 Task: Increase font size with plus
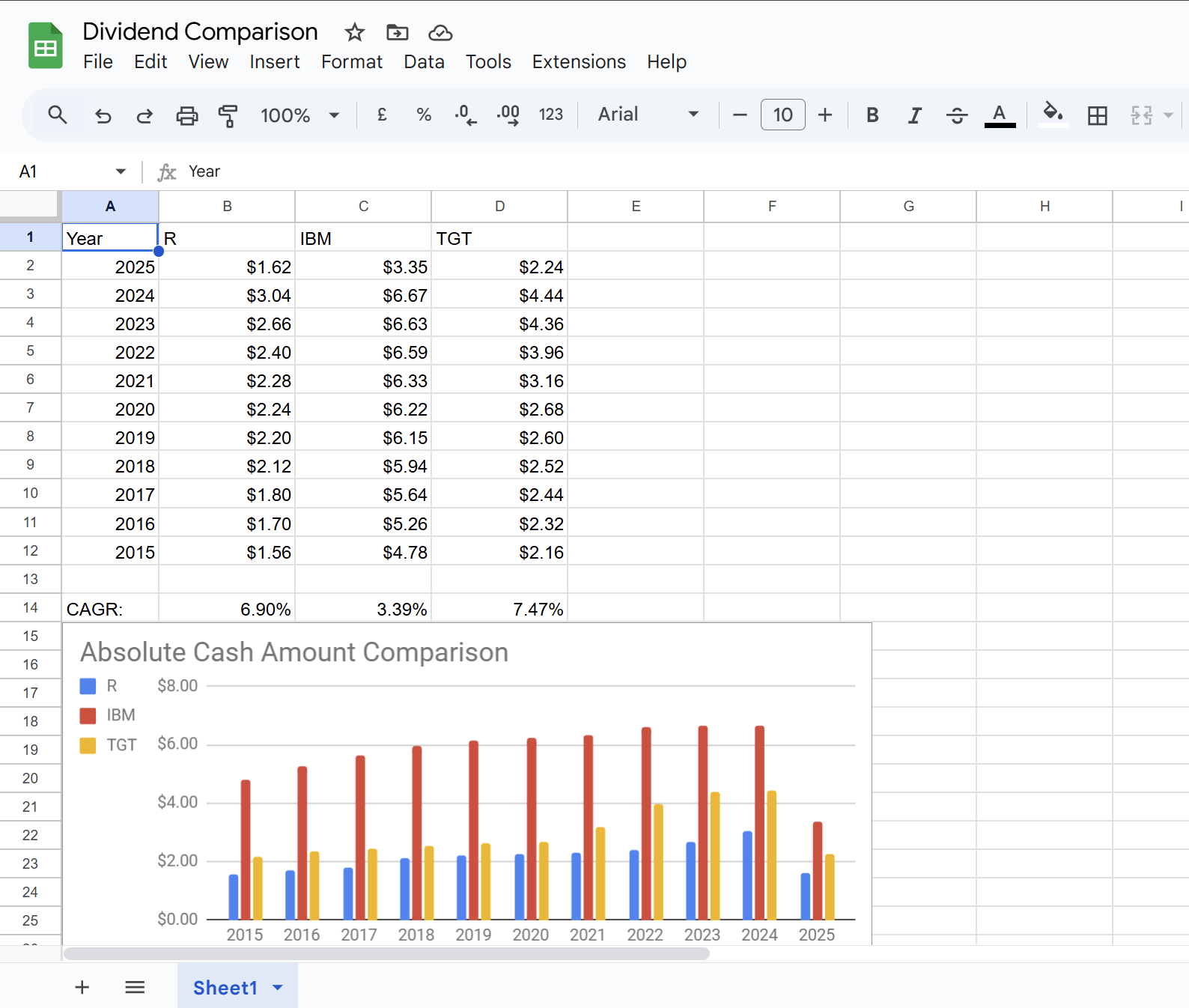(825, 115)
